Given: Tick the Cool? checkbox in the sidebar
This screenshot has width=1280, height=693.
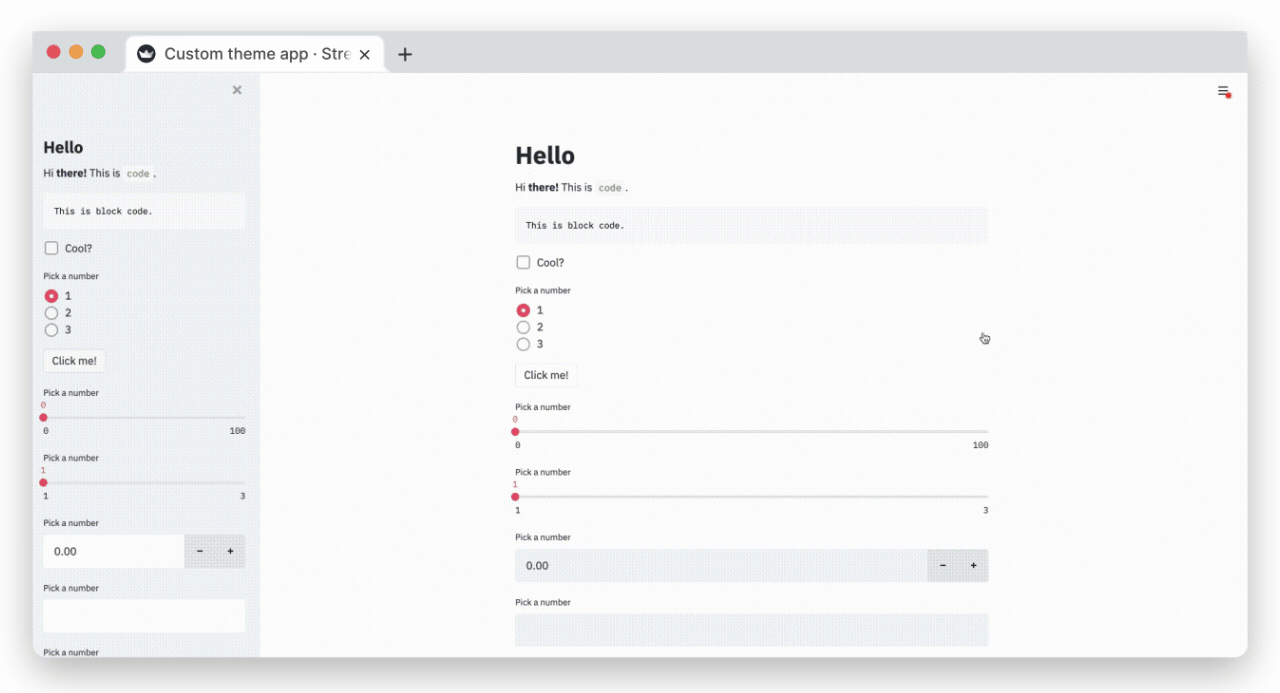Looking at the screenshot, I should coord(51,248).
